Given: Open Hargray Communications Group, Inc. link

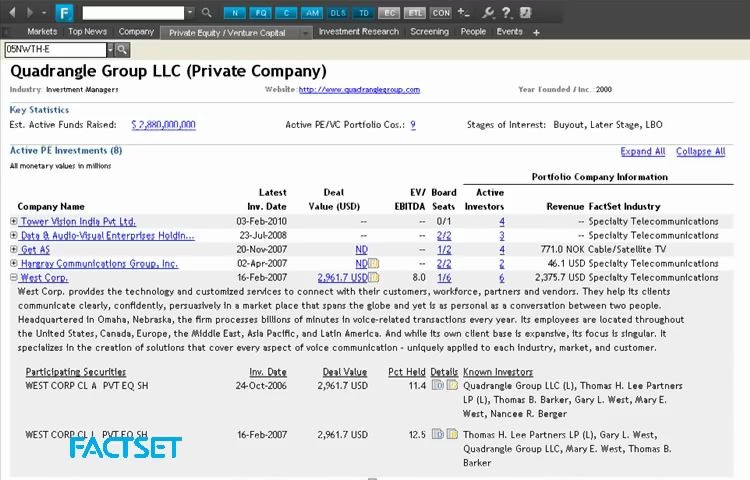Looking at the screenshot, I should [99, 263].
